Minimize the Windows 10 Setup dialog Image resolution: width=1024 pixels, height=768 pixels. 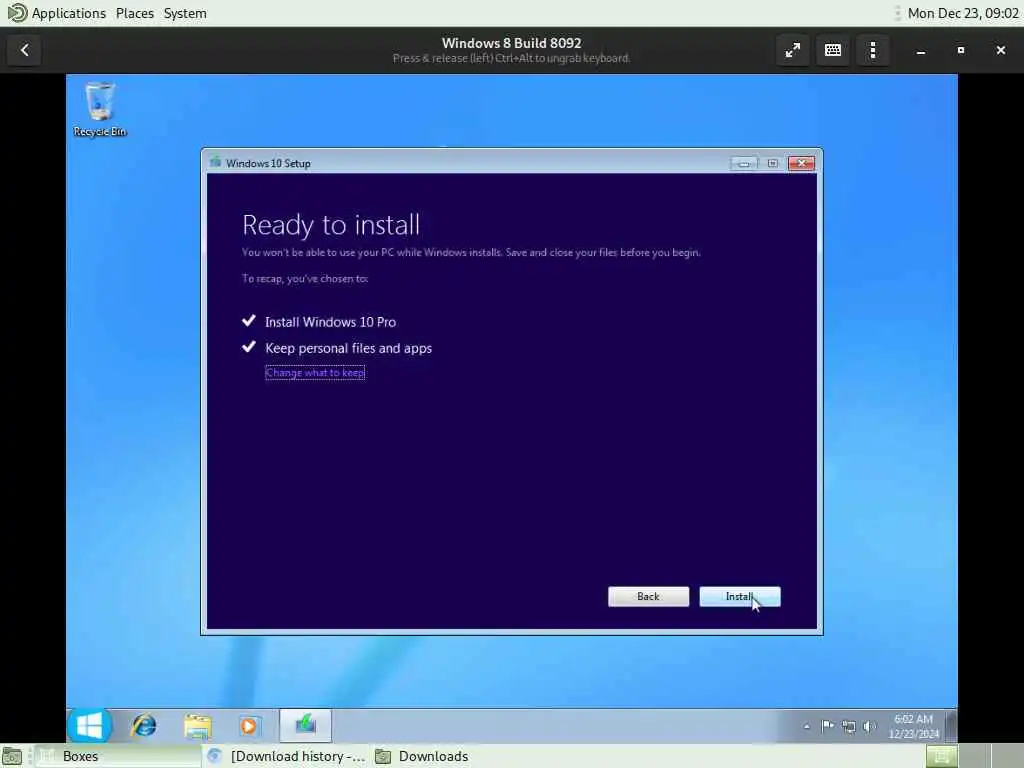tap(744, 163)
